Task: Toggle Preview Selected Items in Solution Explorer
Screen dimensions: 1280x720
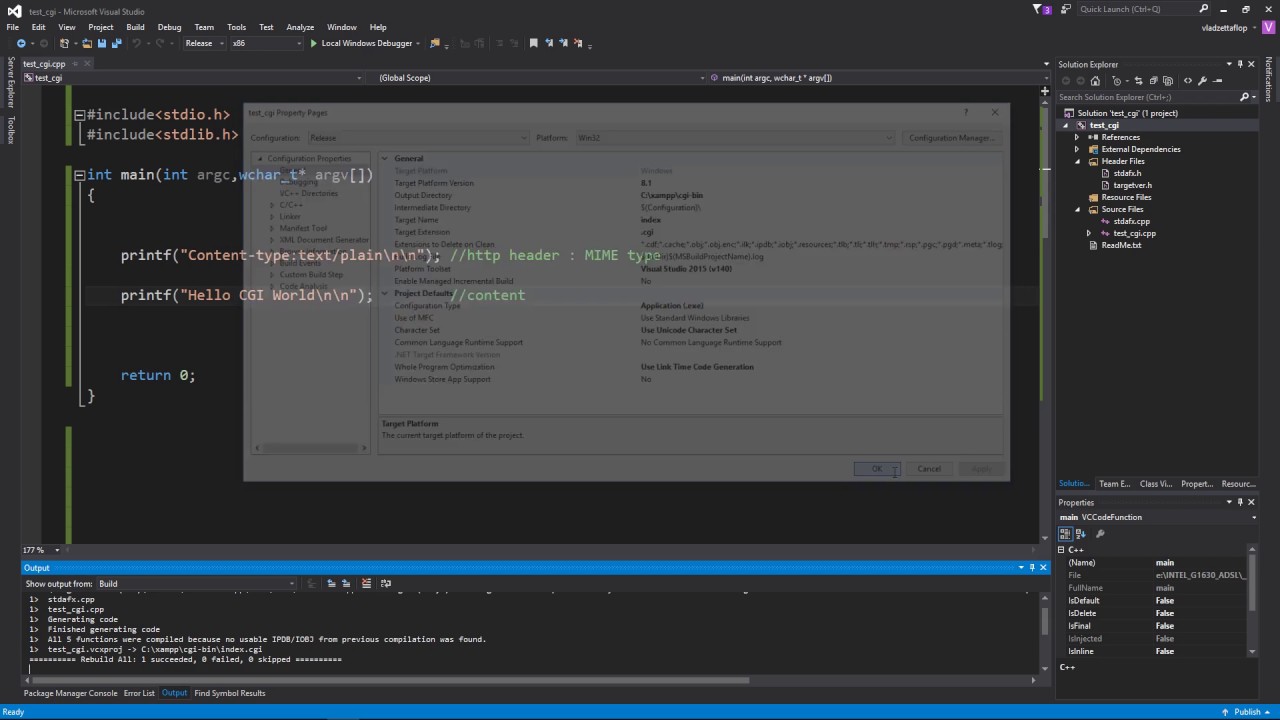Action: pos(1217,81)
